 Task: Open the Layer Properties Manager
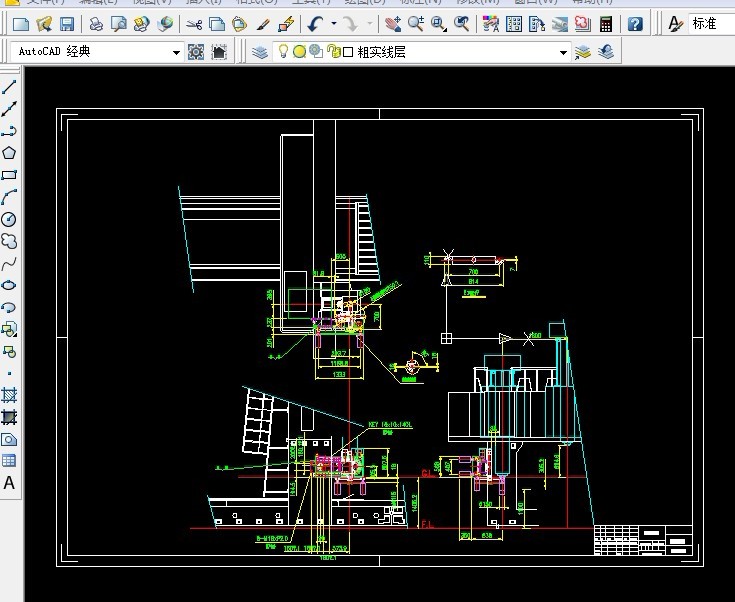(x=260, y=52)
